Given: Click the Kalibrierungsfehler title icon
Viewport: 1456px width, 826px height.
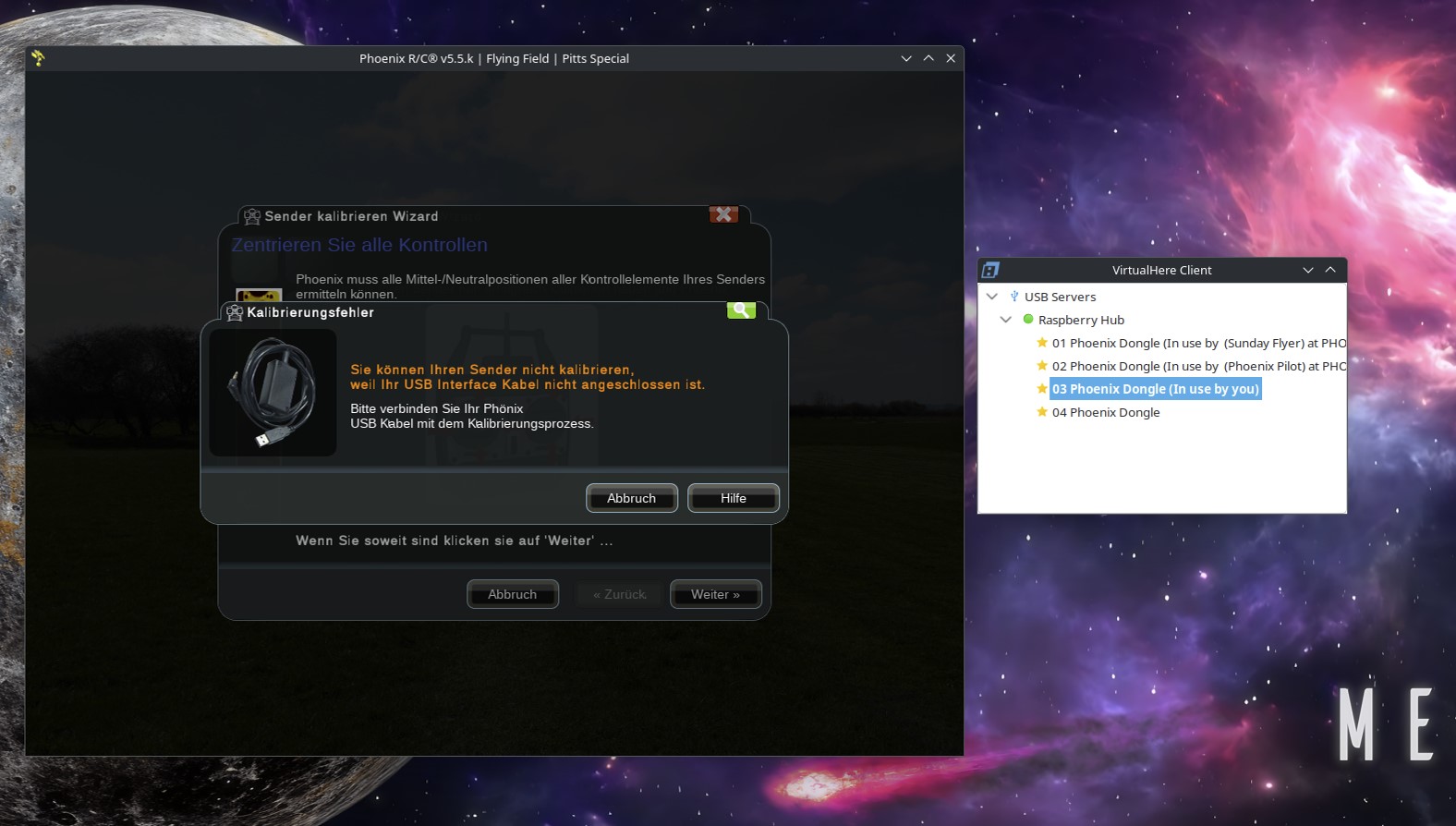Looking at the screenshot, I should click(x=235, y=312).
